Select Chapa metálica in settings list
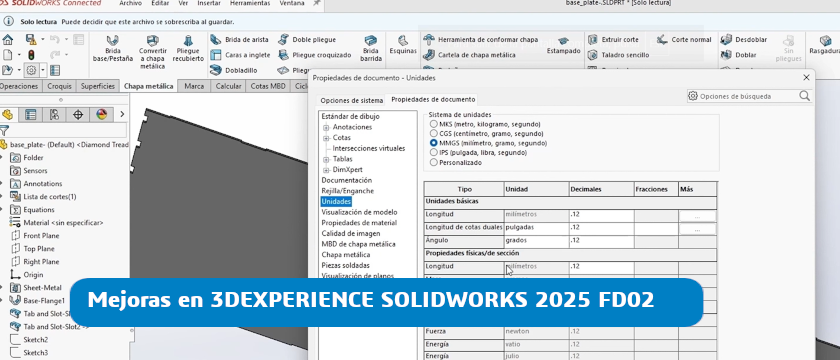The width and height of the screenshot is (840, 360). [x=346, y=254]
